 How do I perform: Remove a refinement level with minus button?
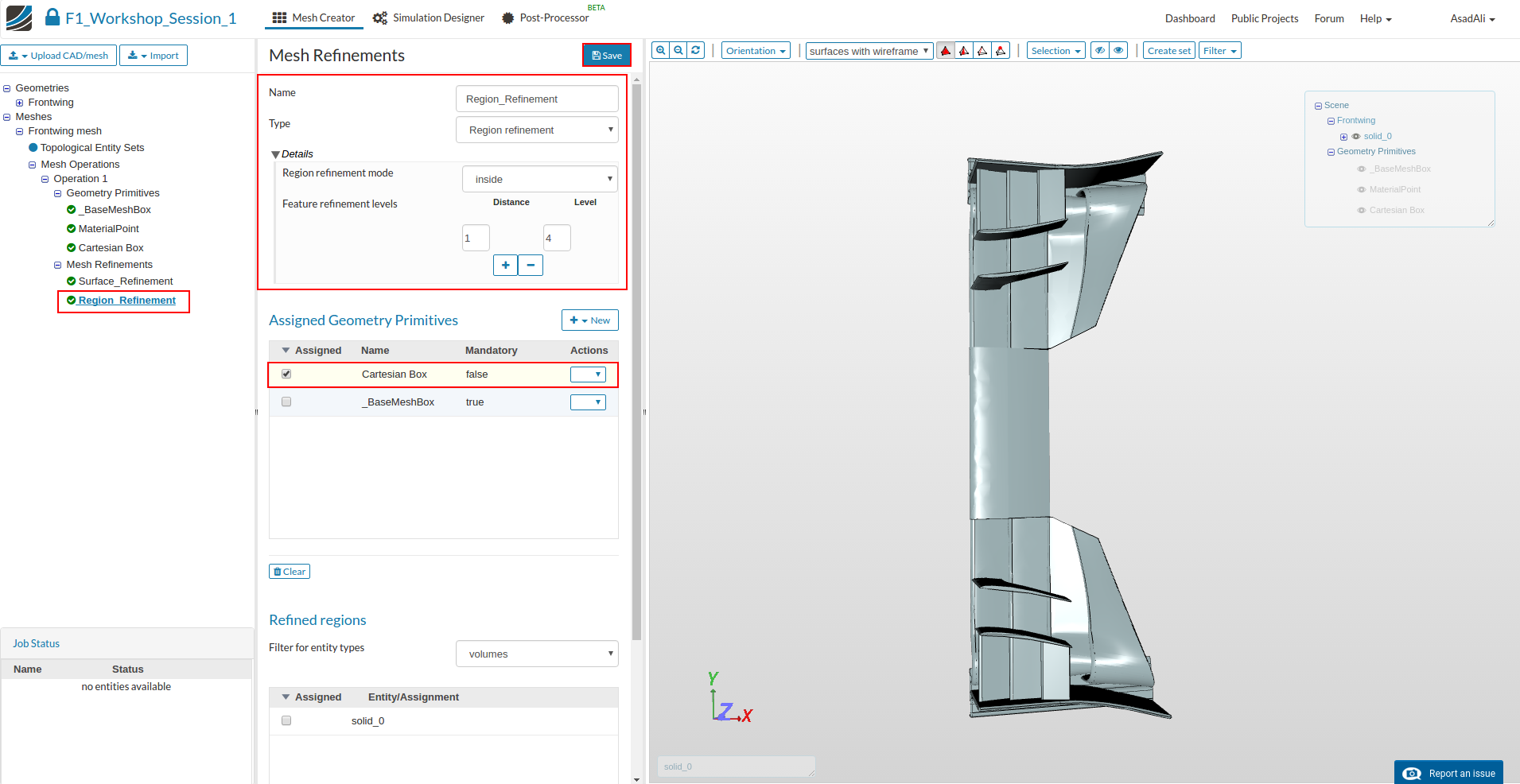click(531, 265)
